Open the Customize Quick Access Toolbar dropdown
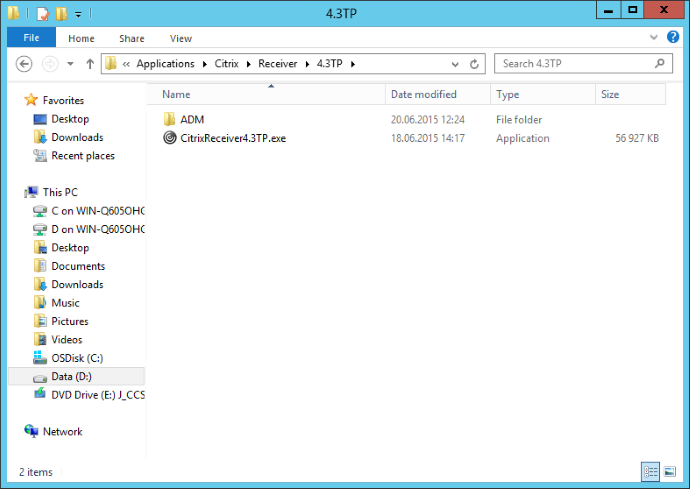Screen dimensions: 690x489 point(78,14)
